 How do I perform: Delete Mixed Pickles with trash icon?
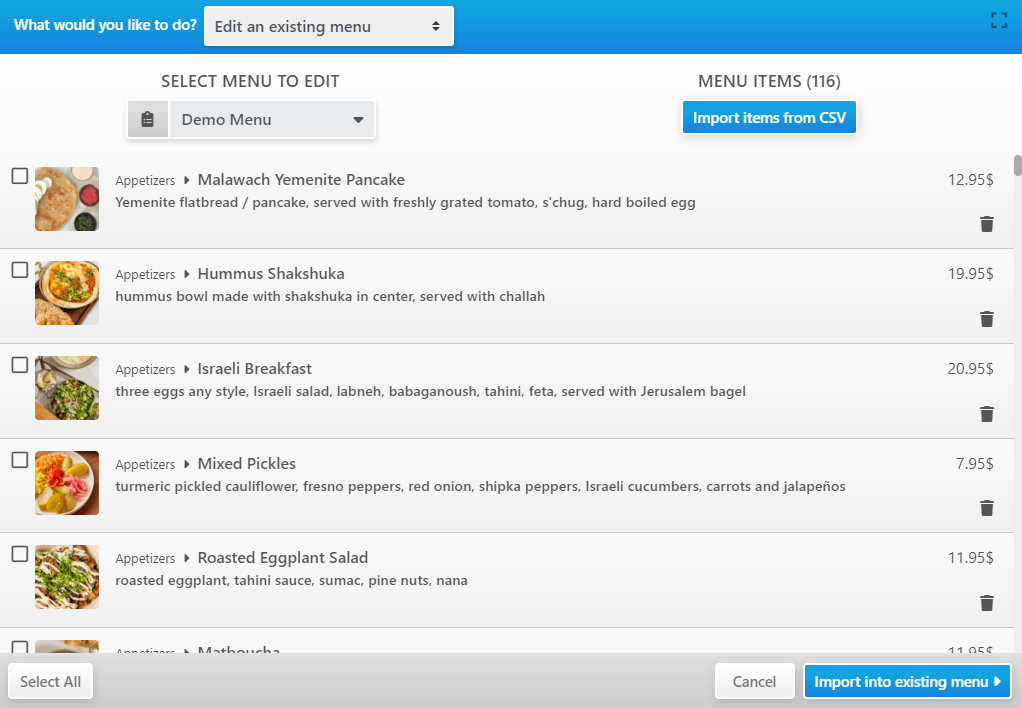[986, 508]
